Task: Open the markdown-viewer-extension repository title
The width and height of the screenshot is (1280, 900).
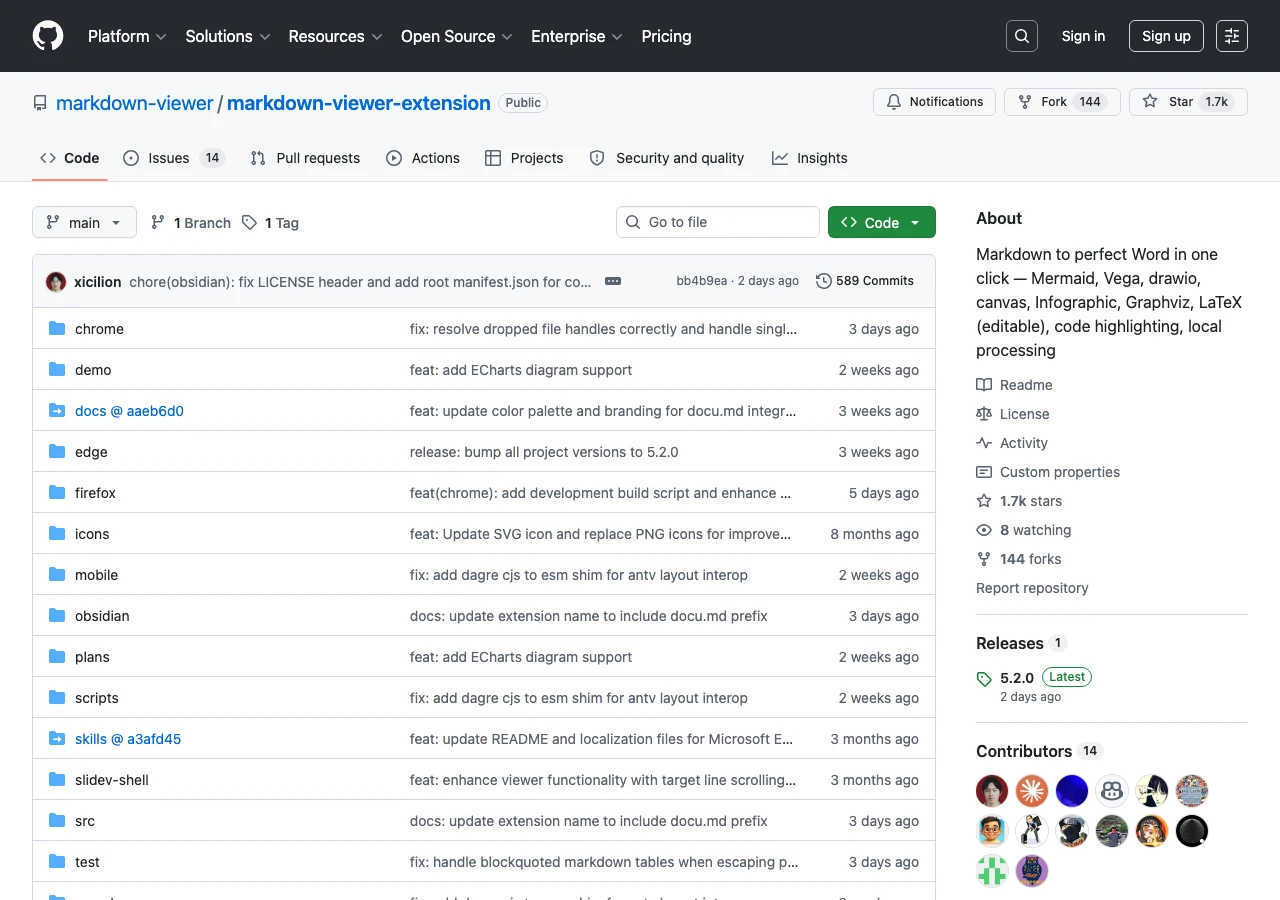Action: point(359,103)
